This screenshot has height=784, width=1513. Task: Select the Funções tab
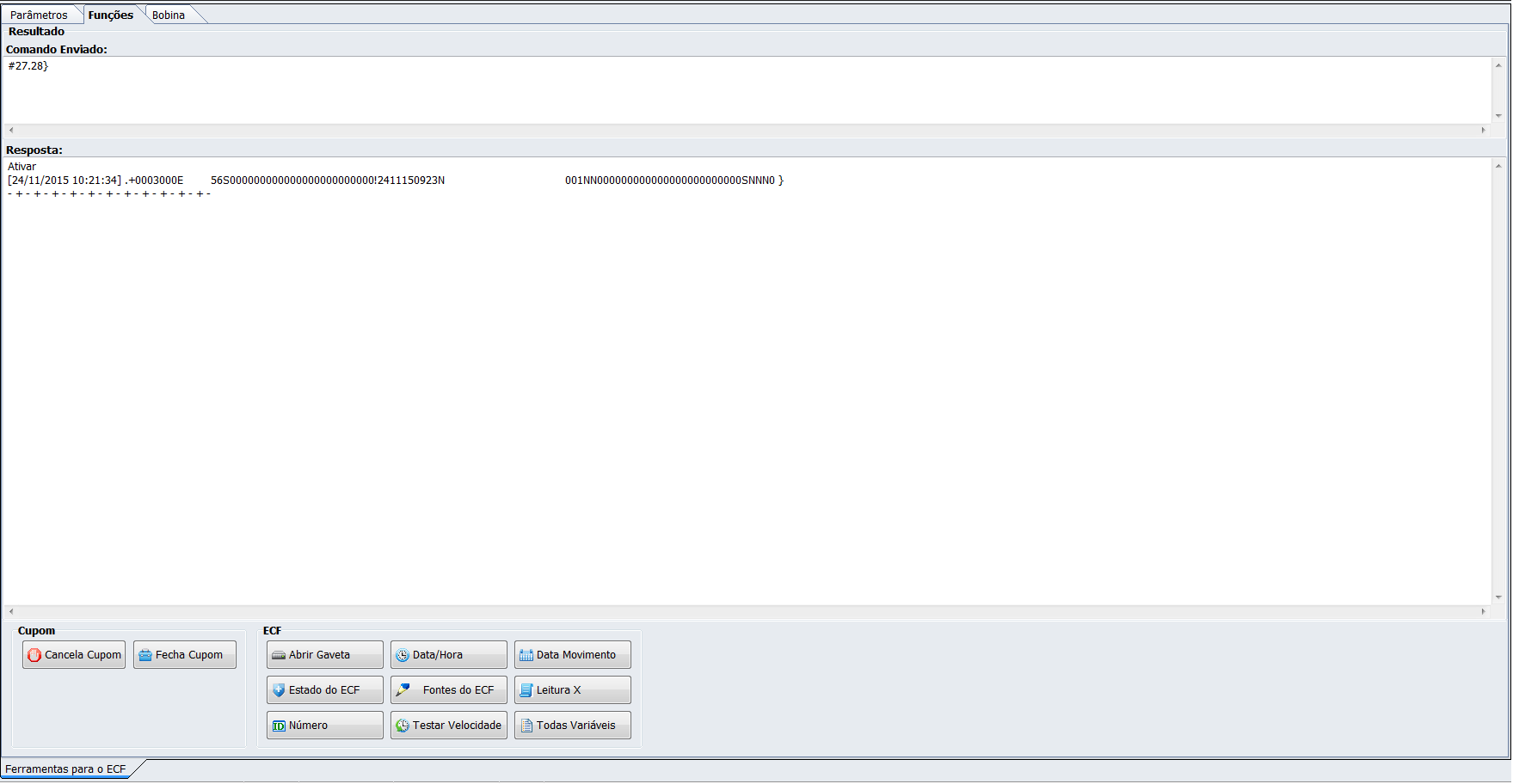coord(111,15)
